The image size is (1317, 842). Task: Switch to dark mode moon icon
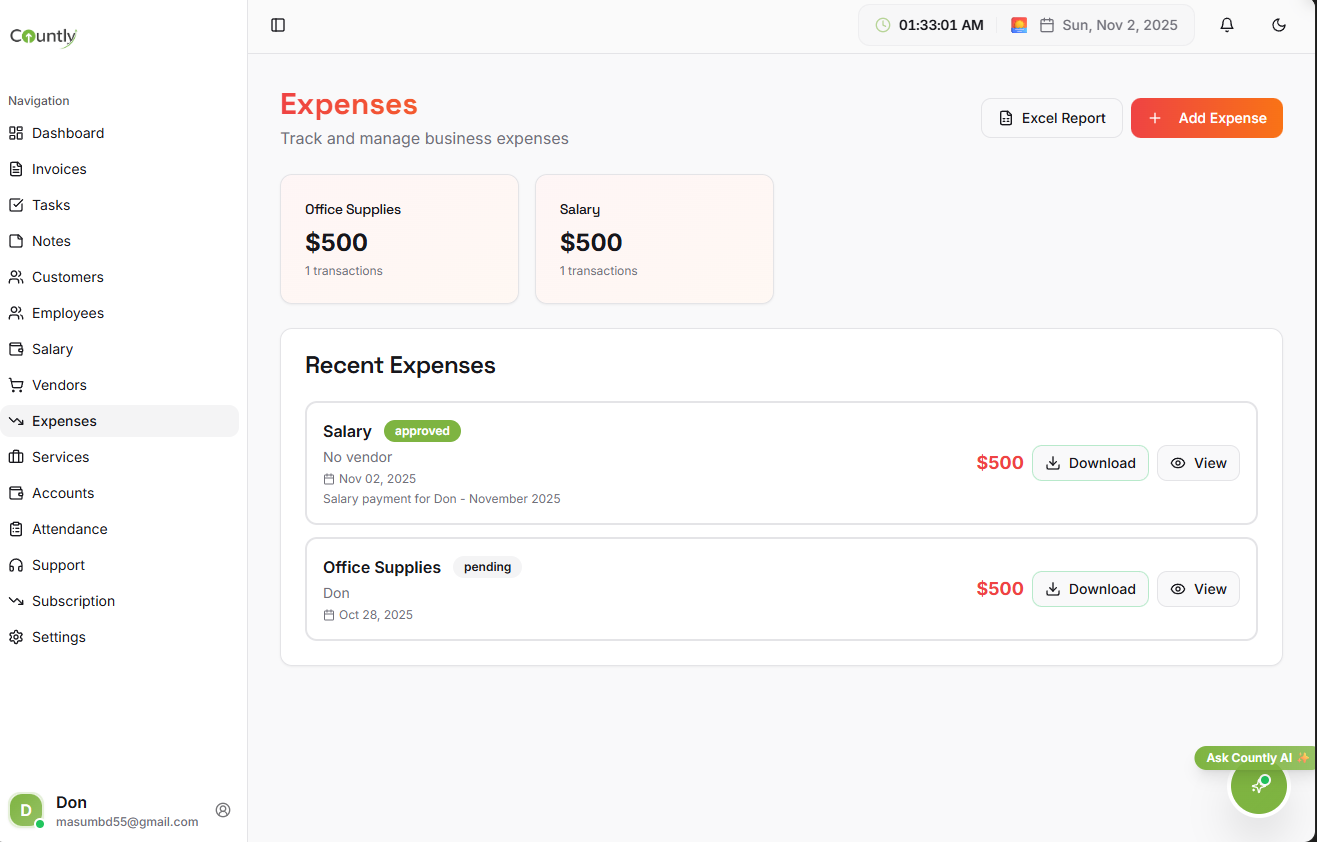(x=1279, y=25)
